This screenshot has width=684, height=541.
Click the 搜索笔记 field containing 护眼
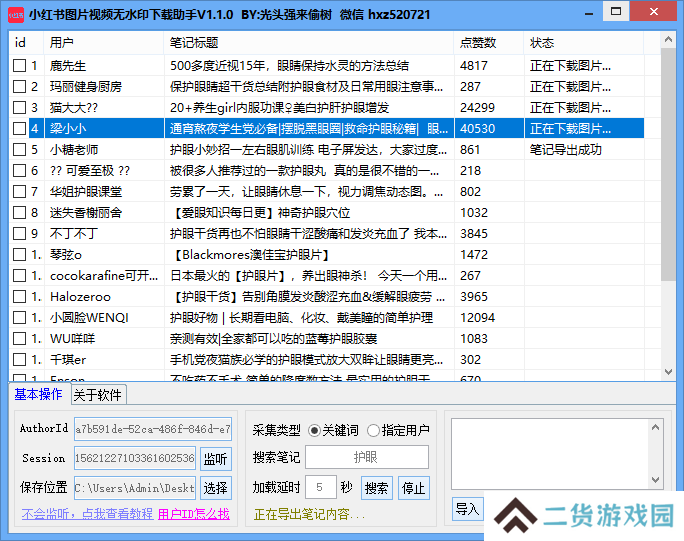point(367,457)
